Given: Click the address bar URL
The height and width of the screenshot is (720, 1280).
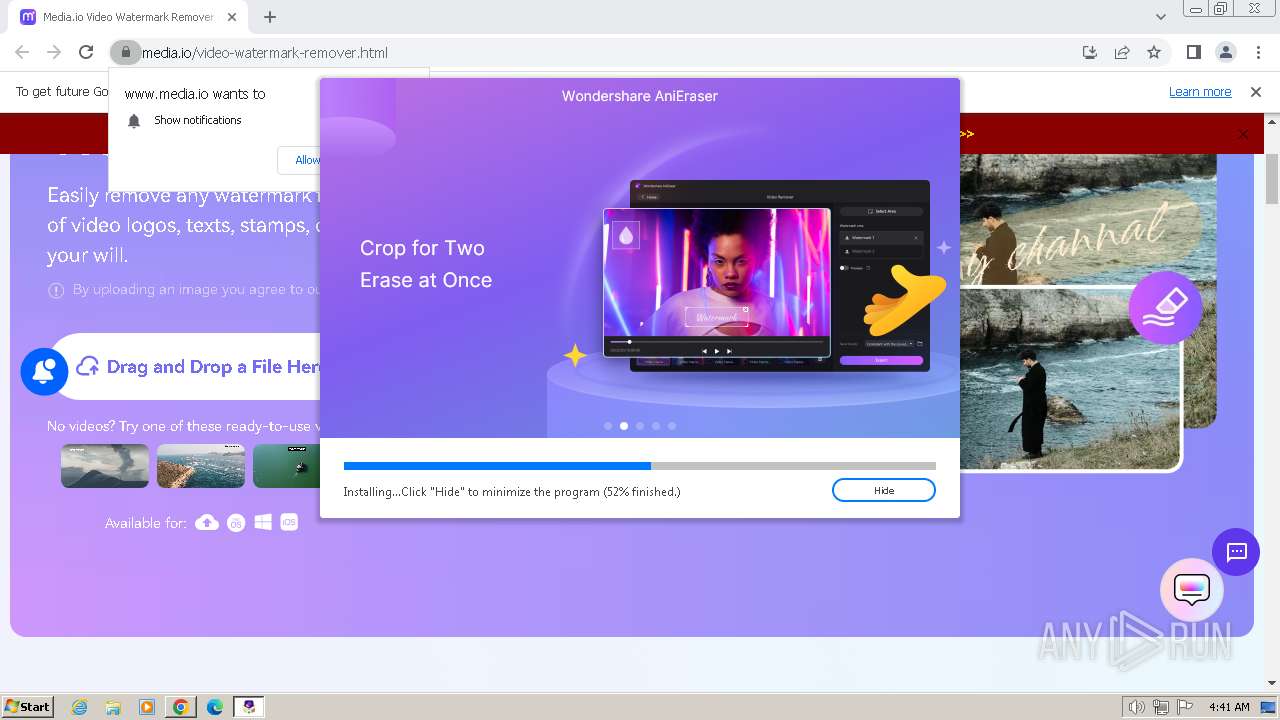Looking at the screenshot, I should pos(265,53).
